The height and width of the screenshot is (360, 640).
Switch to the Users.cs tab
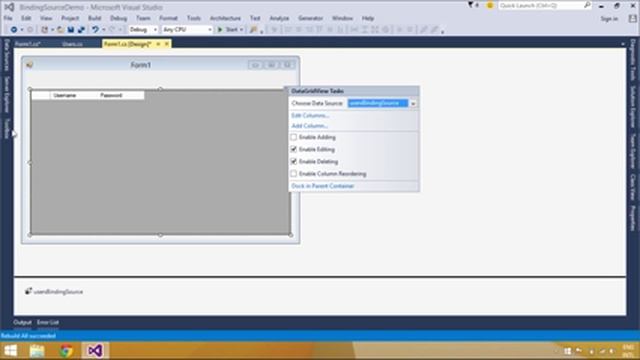pos(72,44)
